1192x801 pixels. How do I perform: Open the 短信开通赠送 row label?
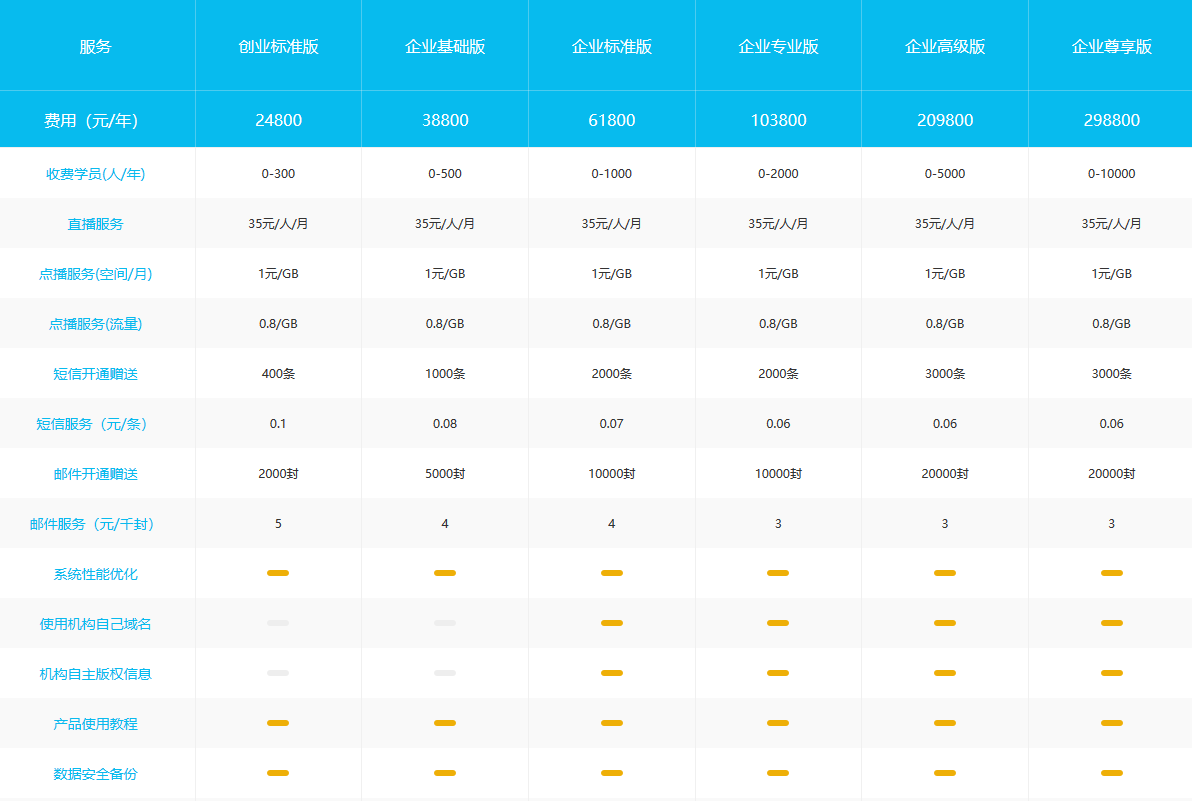point(95,374)
